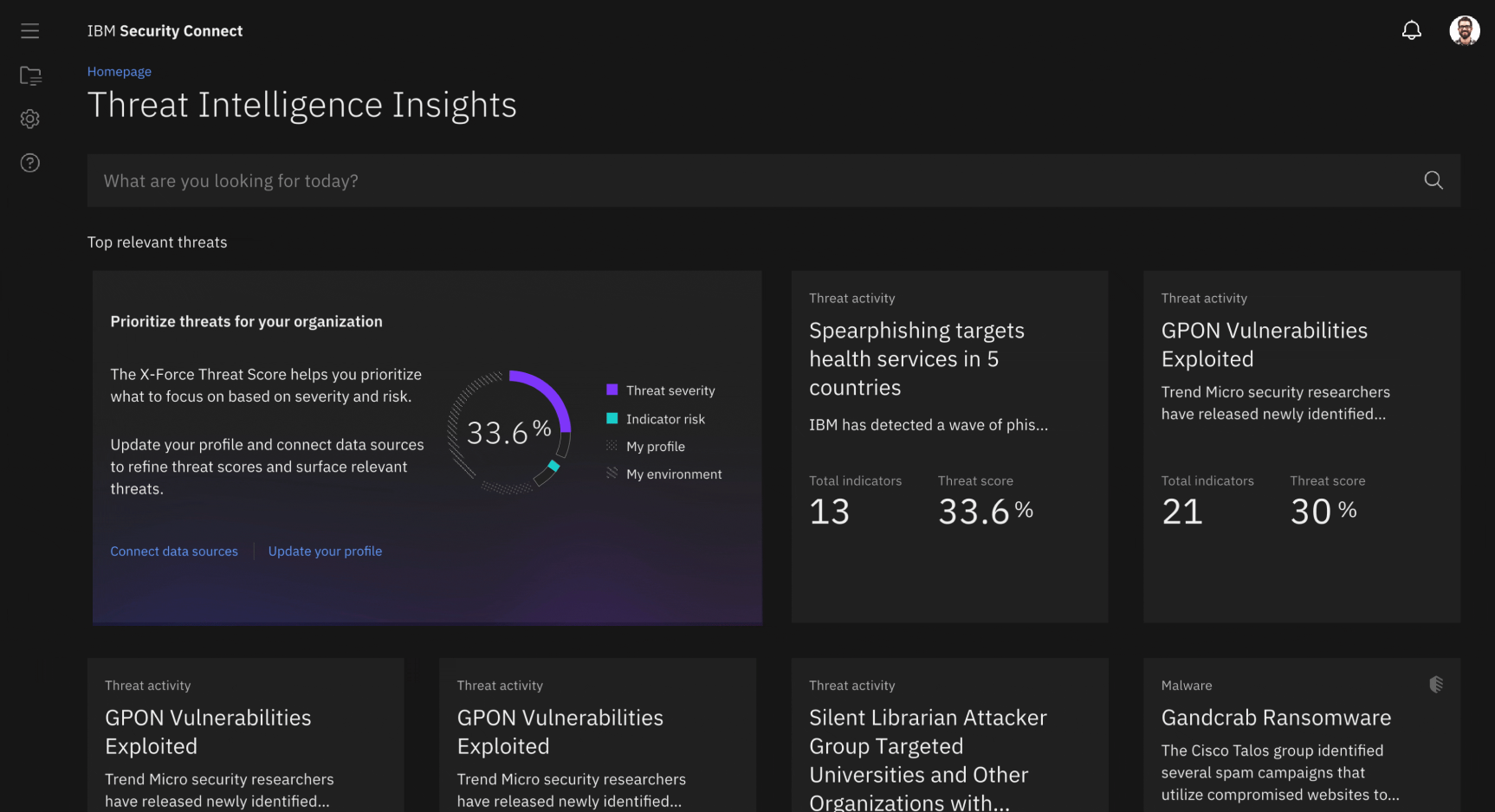Click the Top relevant threats section label
This screenshot has width=1495, height=812.
tap(157, 242)
